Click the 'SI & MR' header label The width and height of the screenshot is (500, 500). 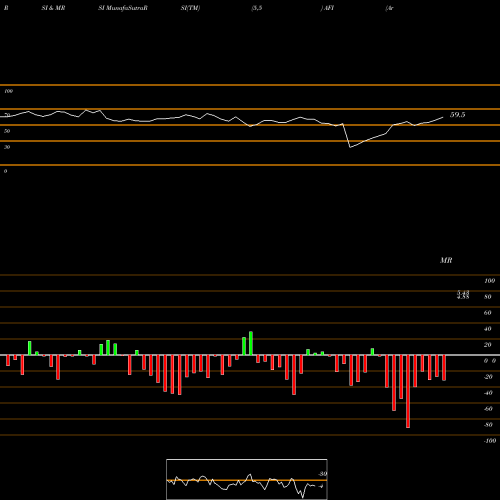click(x=53, y=8)
